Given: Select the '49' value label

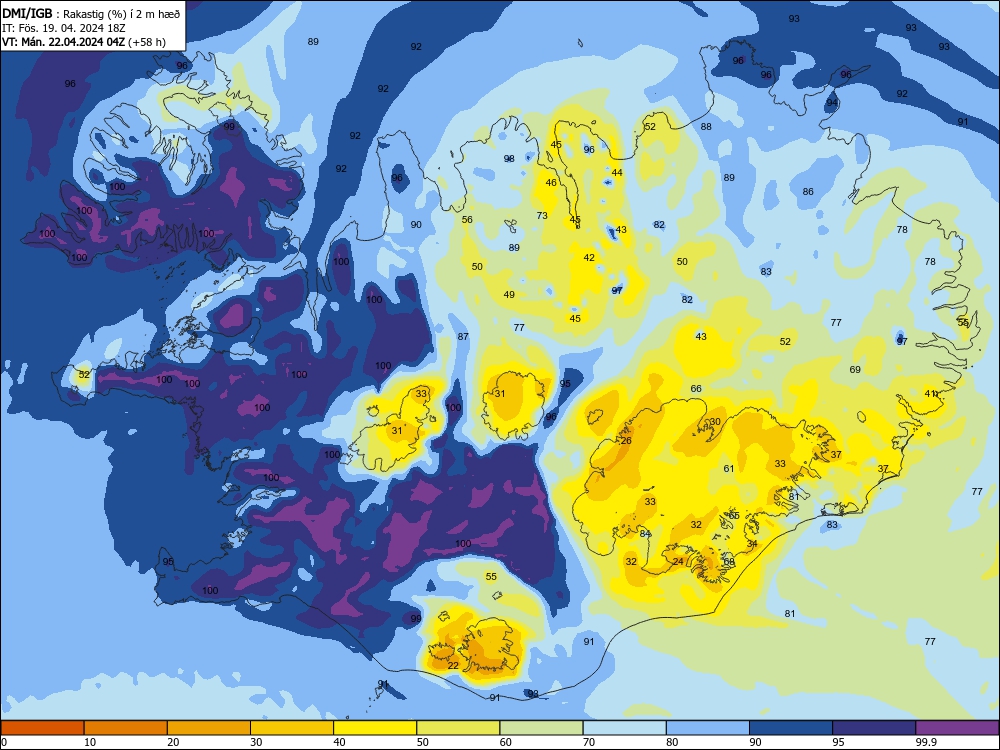Looking at the screenshot, I should (509, 295).
